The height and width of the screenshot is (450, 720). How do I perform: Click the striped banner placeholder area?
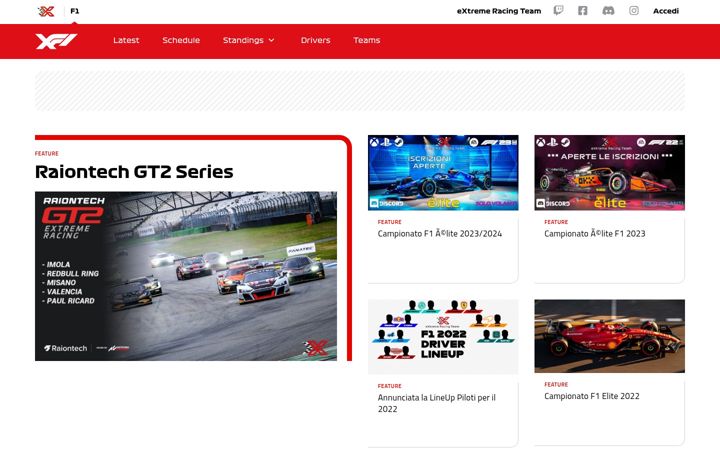[x=360, y=91]
